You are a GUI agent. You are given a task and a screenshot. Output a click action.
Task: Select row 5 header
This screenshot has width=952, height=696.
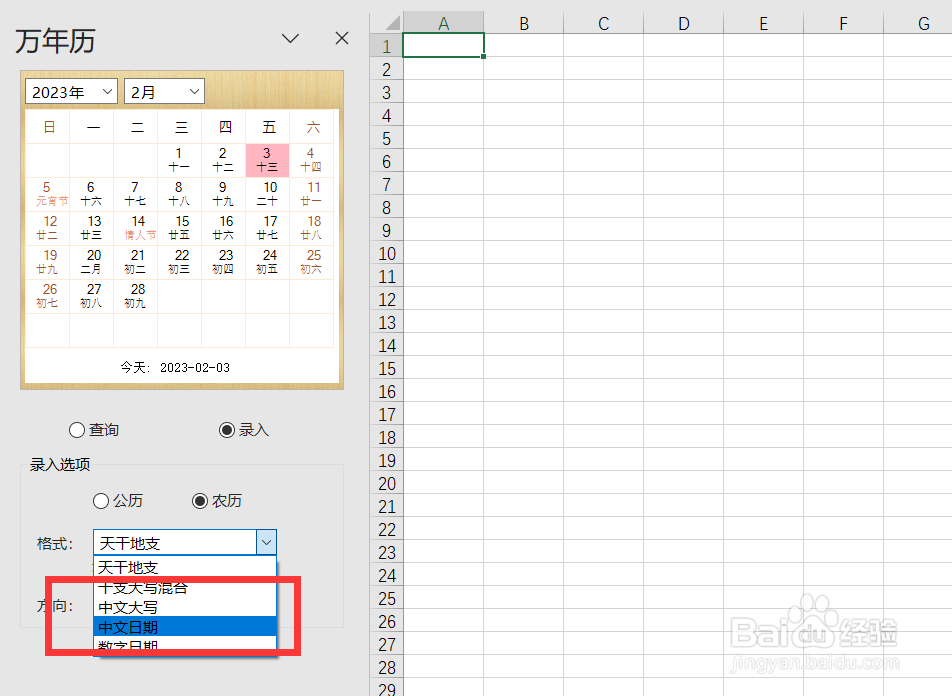(x=387, y=138)
